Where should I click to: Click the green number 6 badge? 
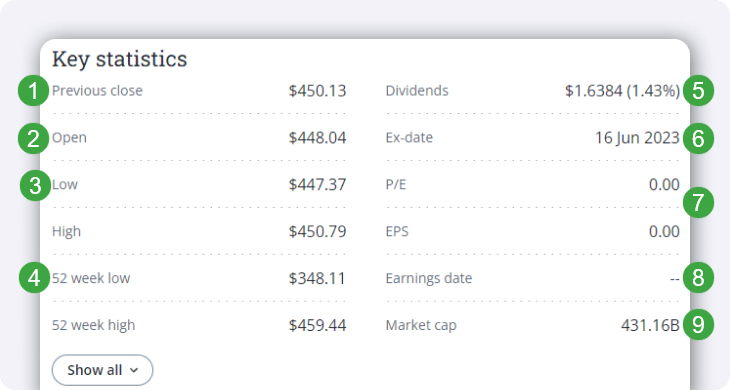click(x=698, y=139)
